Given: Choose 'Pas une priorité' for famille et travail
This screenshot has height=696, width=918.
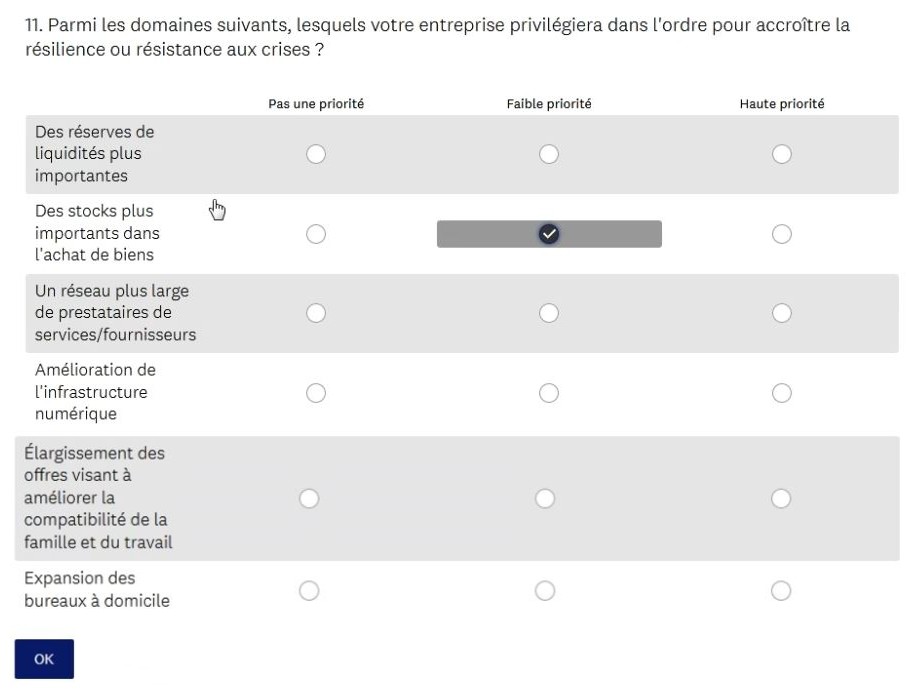Looking at the screenshot, I should (x=309, y=498).
